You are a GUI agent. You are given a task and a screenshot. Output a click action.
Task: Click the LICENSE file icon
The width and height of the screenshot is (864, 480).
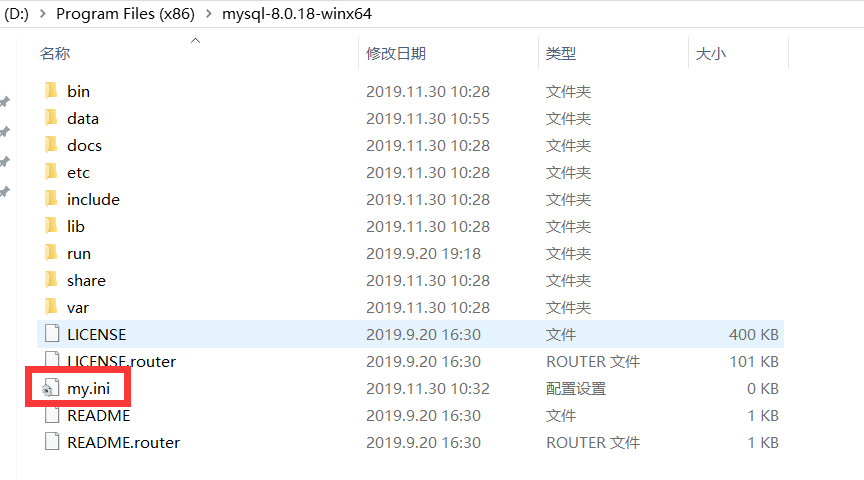pos(52,333)
